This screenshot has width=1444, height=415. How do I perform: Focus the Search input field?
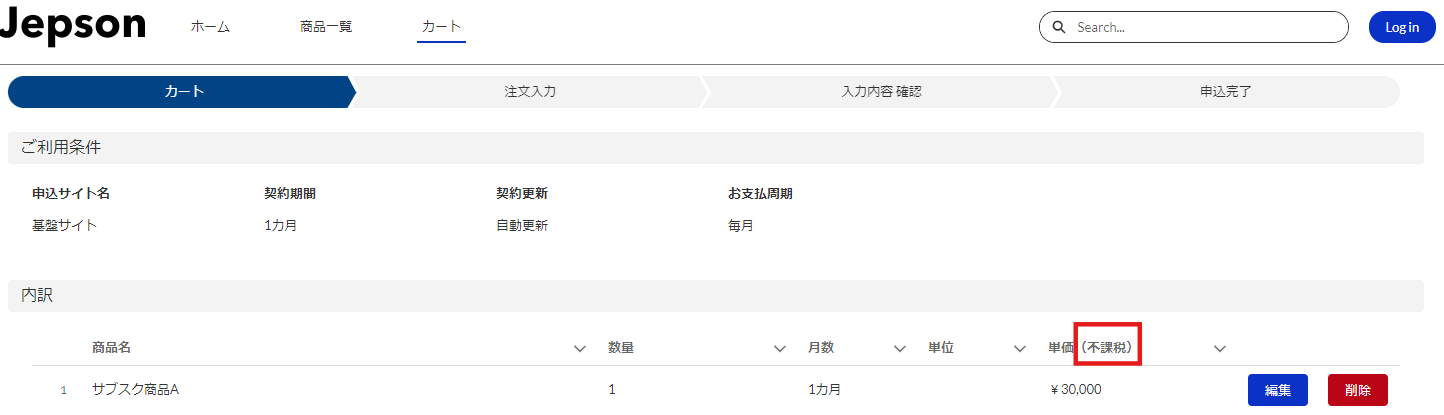(1194, 27)
